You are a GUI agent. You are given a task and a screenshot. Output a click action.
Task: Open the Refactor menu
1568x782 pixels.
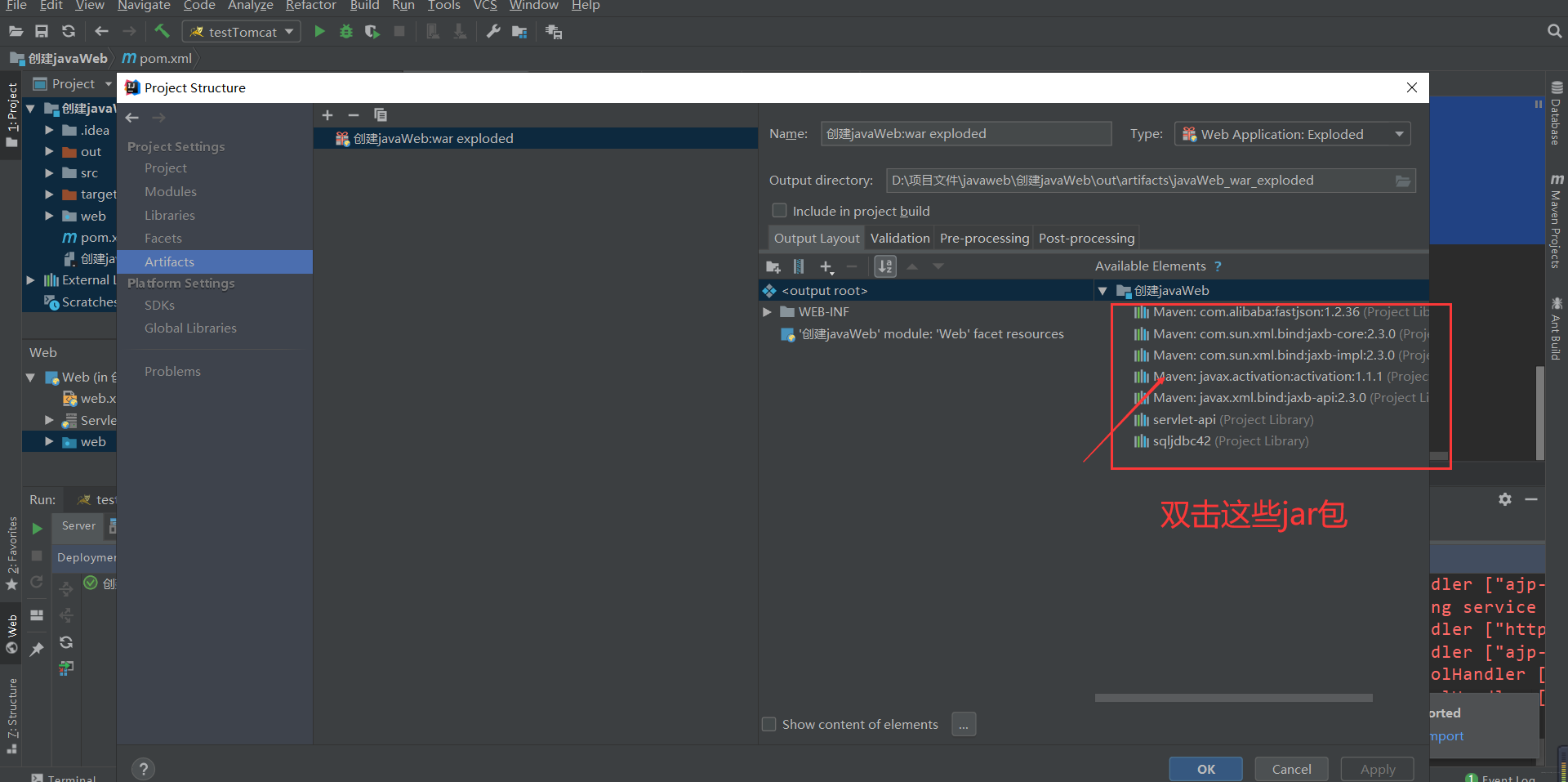pos(310,6)
